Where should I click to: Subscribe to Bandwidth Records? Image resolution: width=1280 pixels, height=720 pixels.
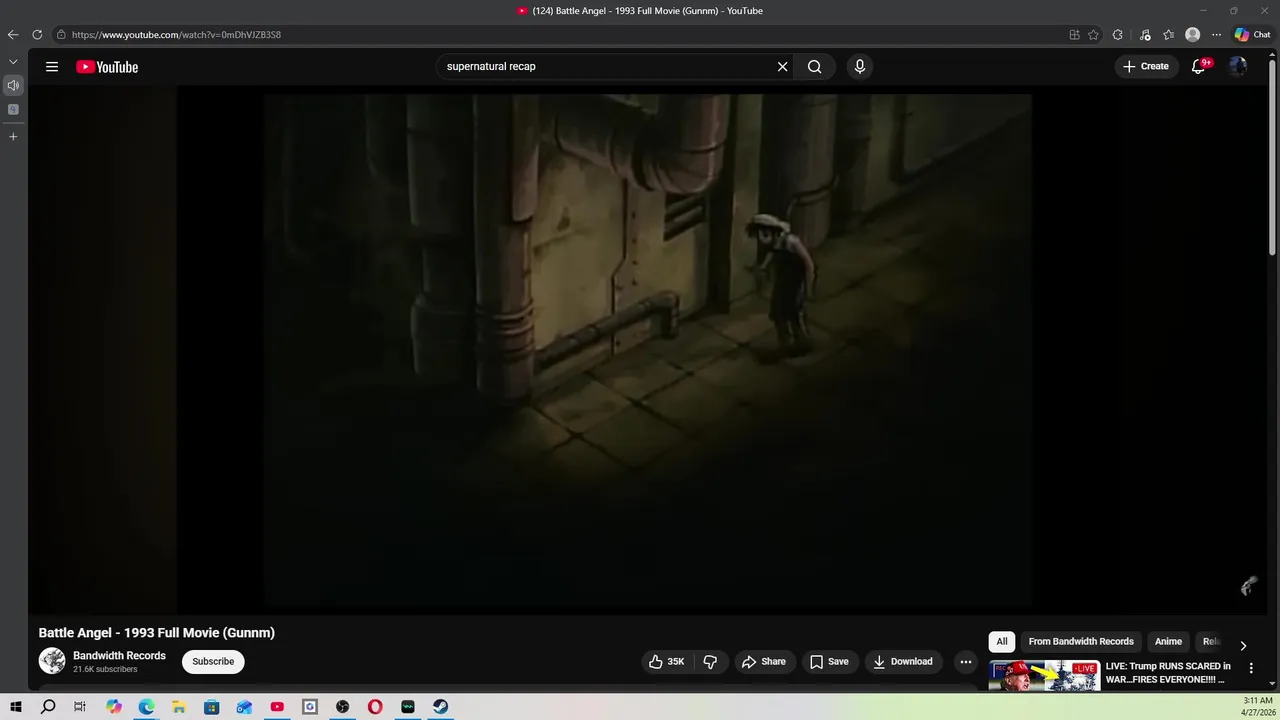[x=213, y=662]
